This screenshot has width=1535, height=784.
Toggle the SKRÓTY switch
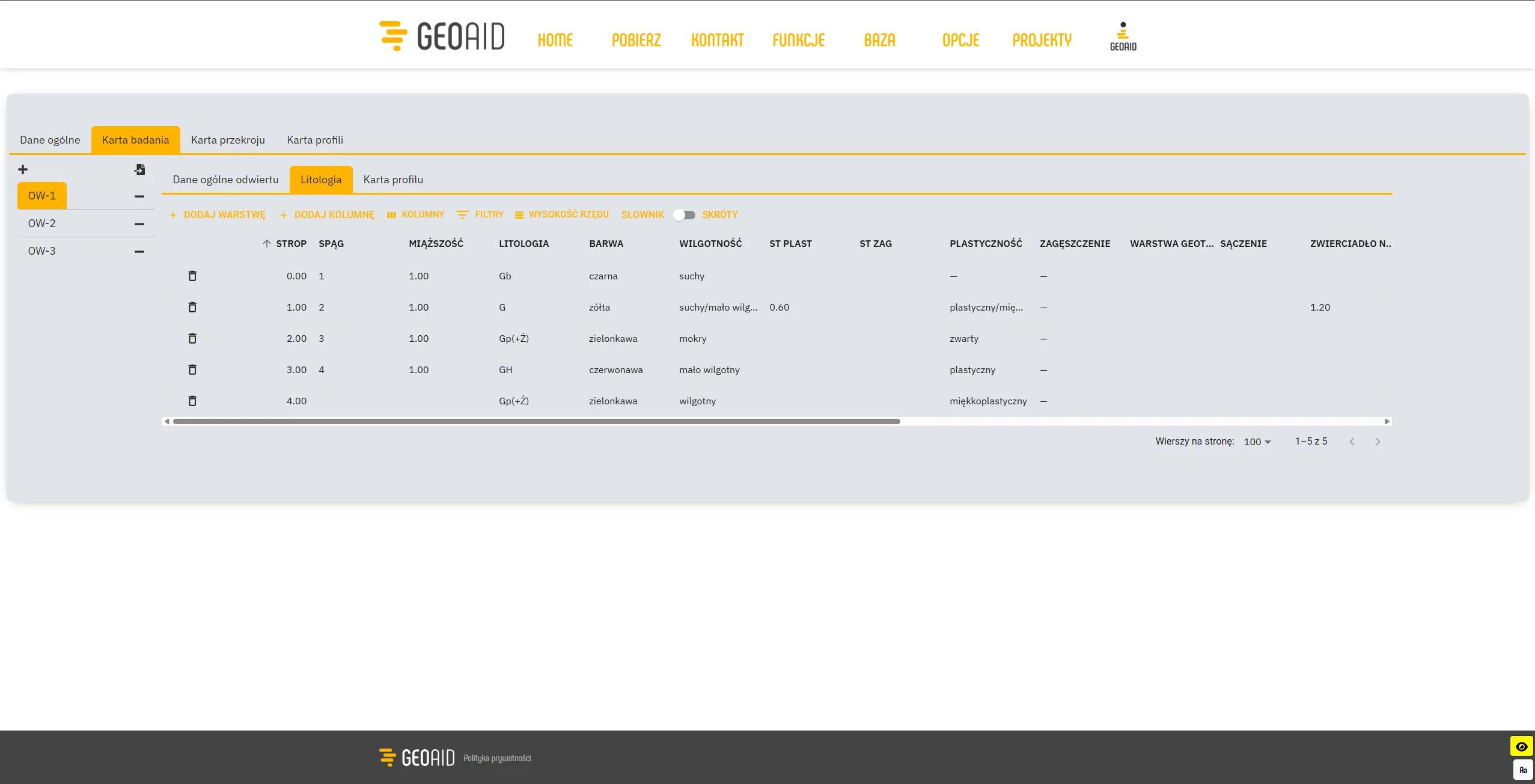(x=684, y=215)
